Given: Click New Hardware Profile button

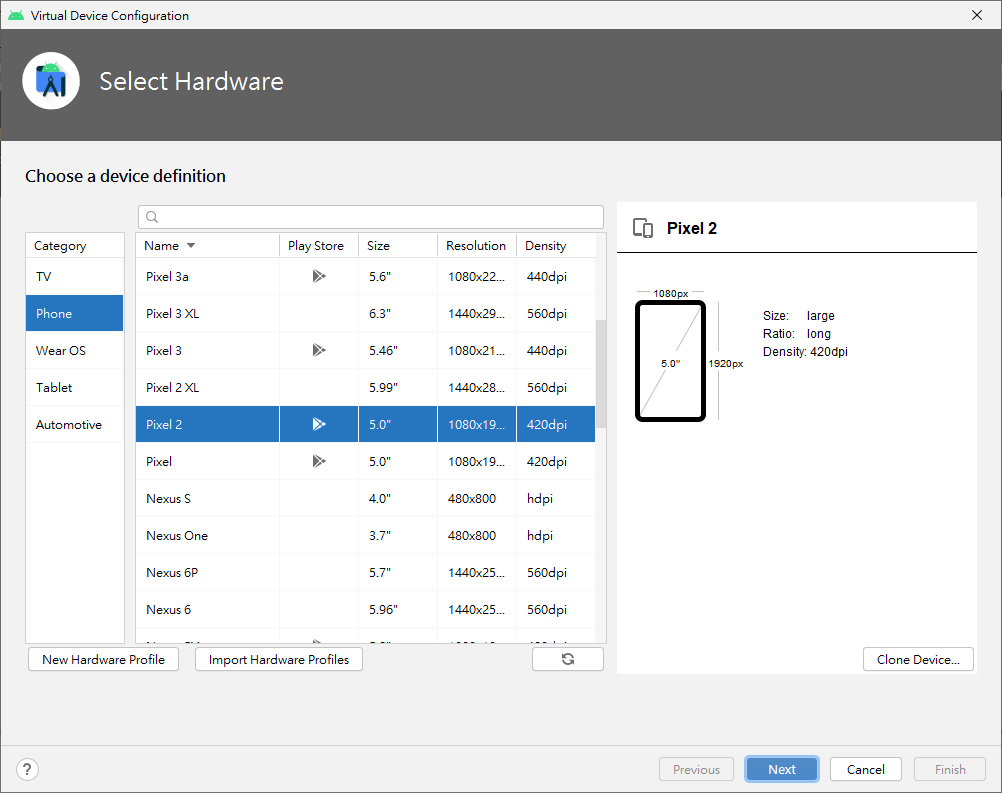Looking at the screenshot, I should point(104,659).
